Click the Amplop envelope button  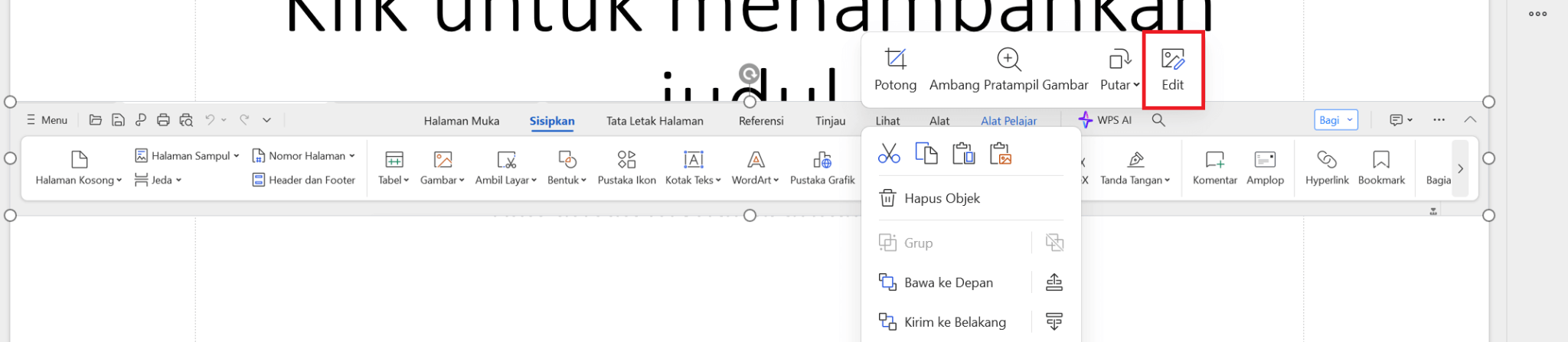(1265, 168)
